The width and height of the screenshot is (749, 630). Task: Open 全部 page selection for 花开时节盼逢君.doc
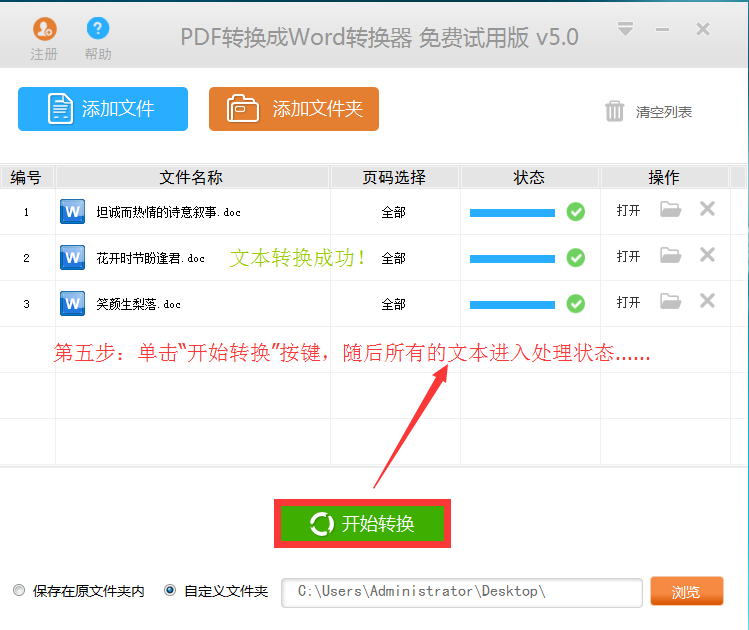(394, 258)
